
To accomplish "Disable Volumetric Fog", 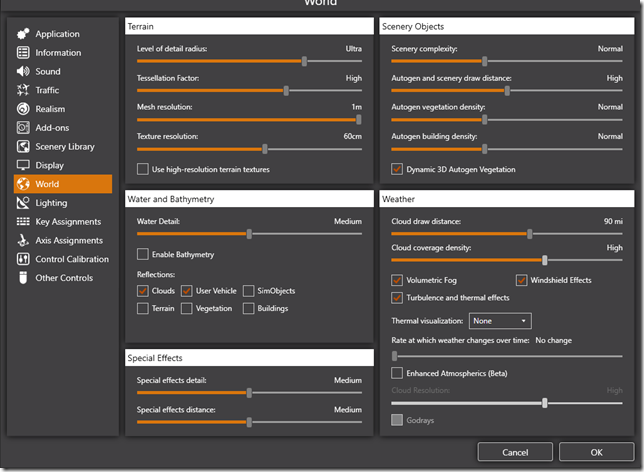I will tap(397, 280).
